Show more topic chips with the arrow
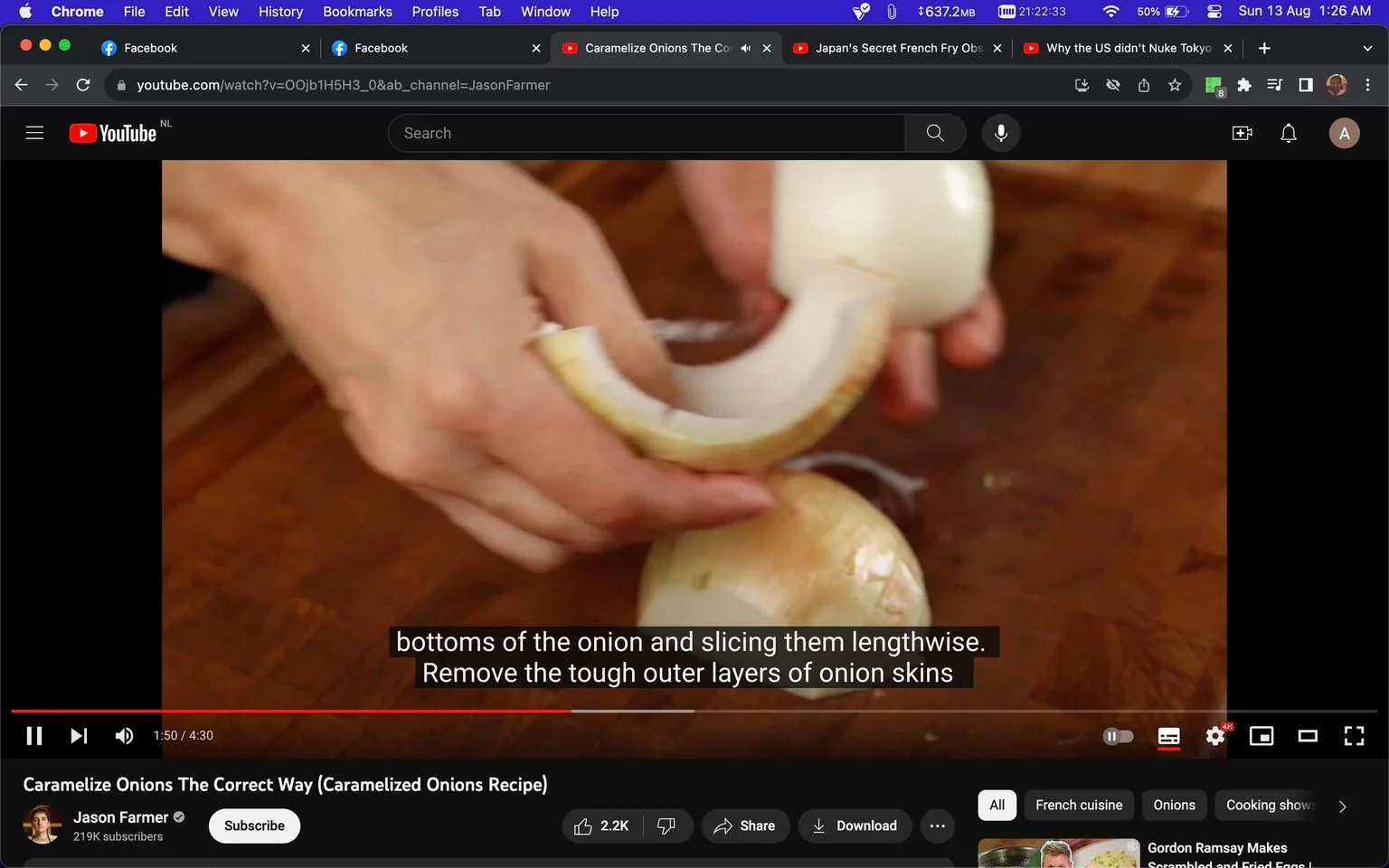 [1342, 806]
